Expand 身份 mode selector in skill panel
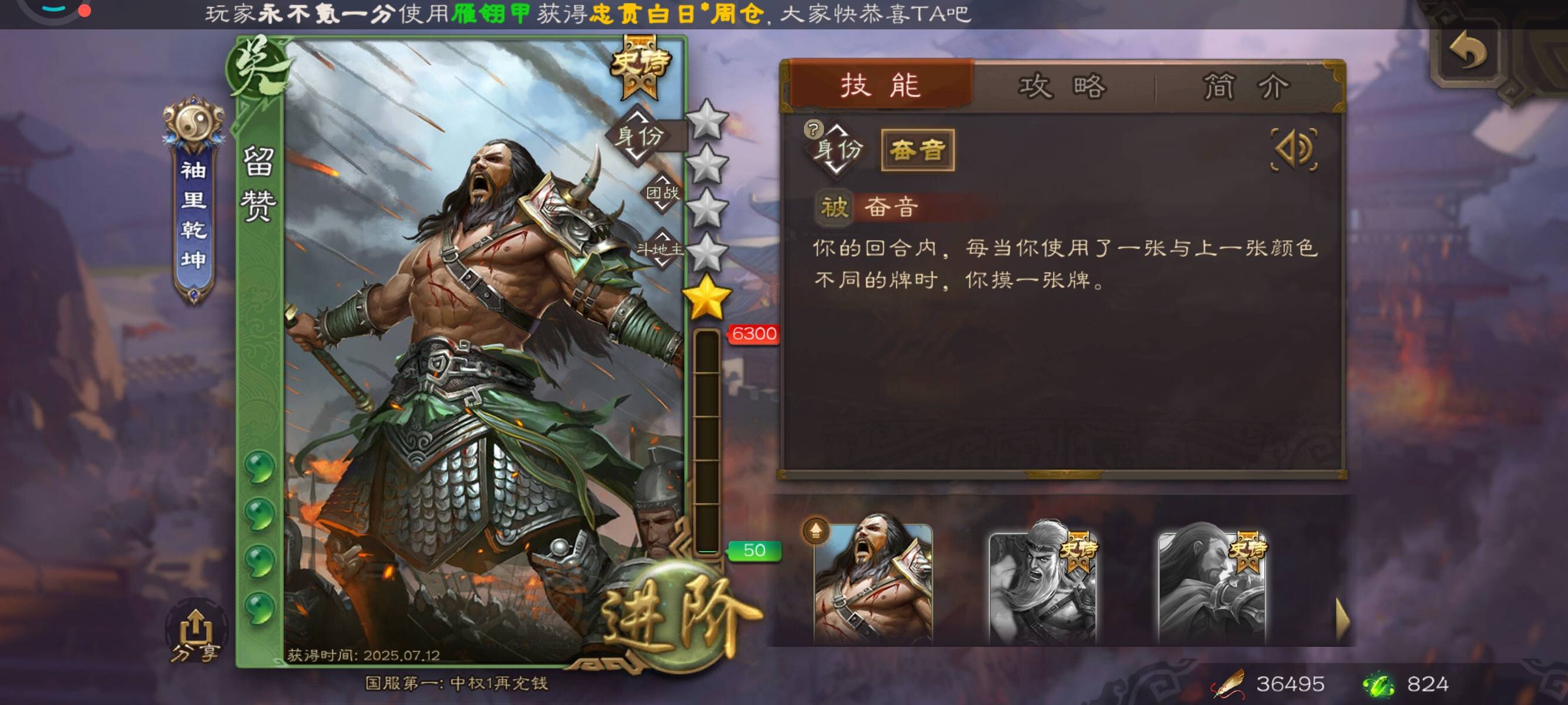 coord(838,149)
